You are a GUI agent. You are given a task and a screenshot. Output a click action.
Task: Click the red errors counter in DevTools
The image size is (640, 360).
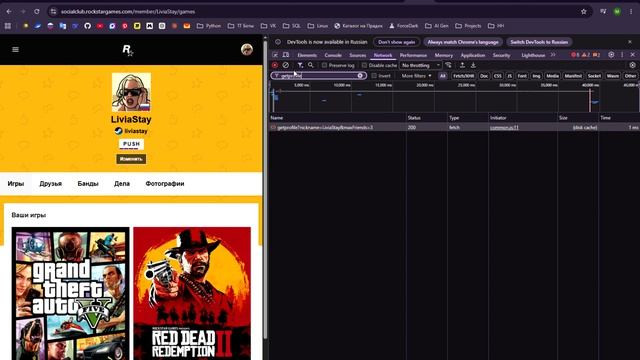click(x=576, y=55)
